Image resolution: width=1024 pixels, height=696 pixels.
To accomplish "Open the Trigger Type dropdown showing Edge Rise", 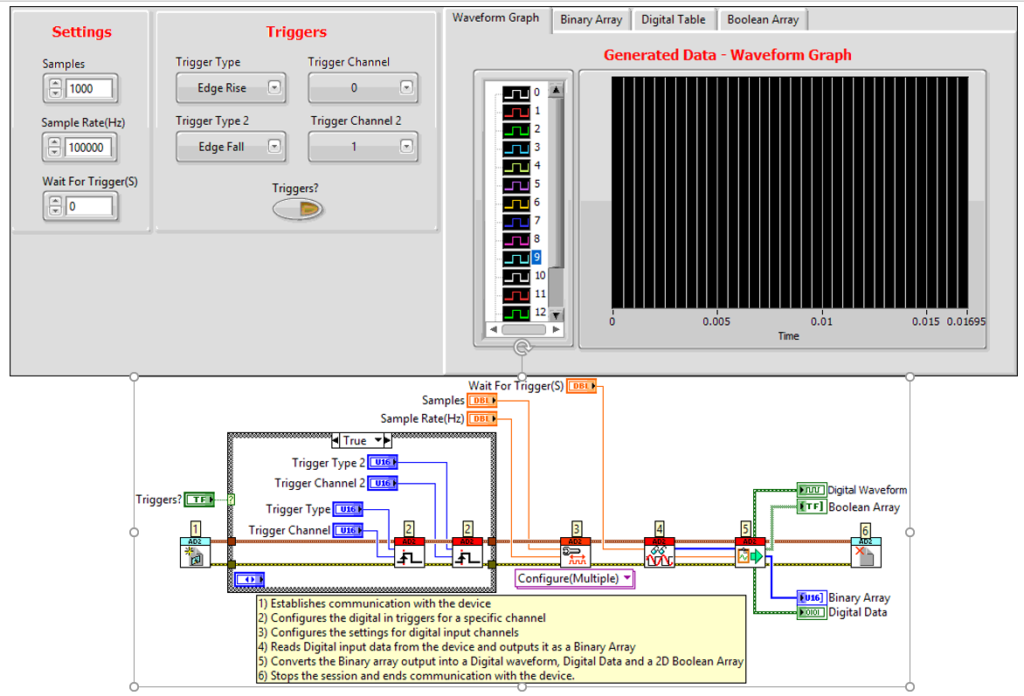I will point(231,88).
